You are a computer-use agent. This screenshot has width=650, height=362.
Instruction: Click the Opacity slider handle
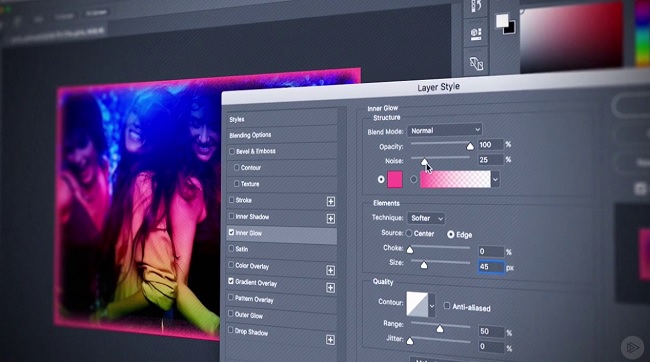pyautogui.click(x=470, y=146)
